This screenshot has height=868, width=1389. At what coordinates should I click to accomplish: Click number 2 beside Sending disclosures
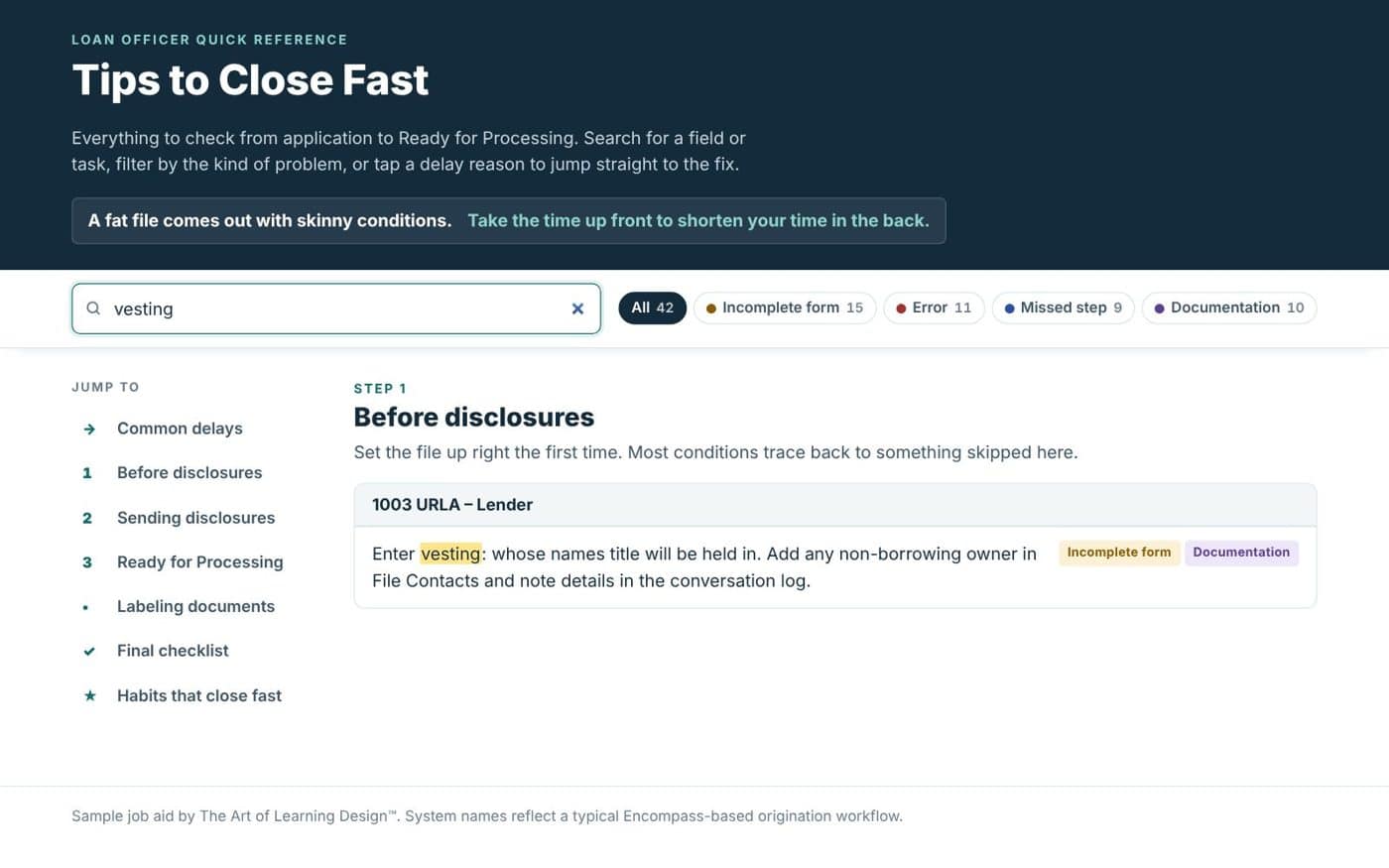(87, 518)
